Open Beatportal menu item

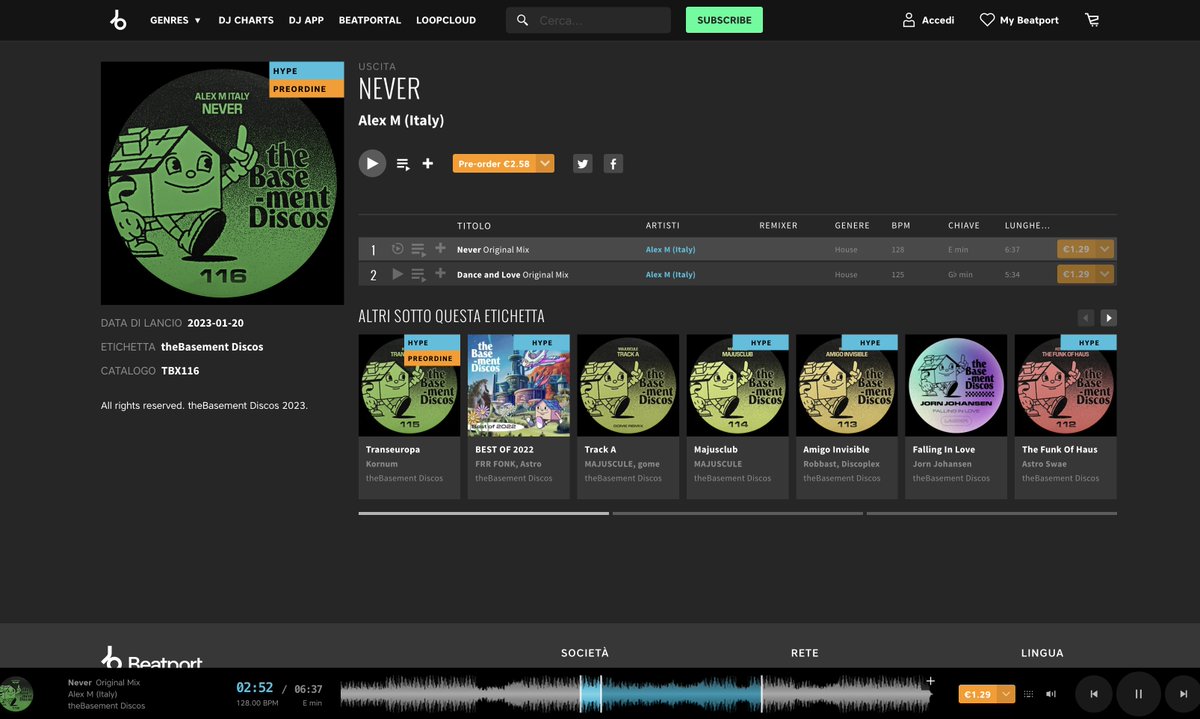(370, 20)
